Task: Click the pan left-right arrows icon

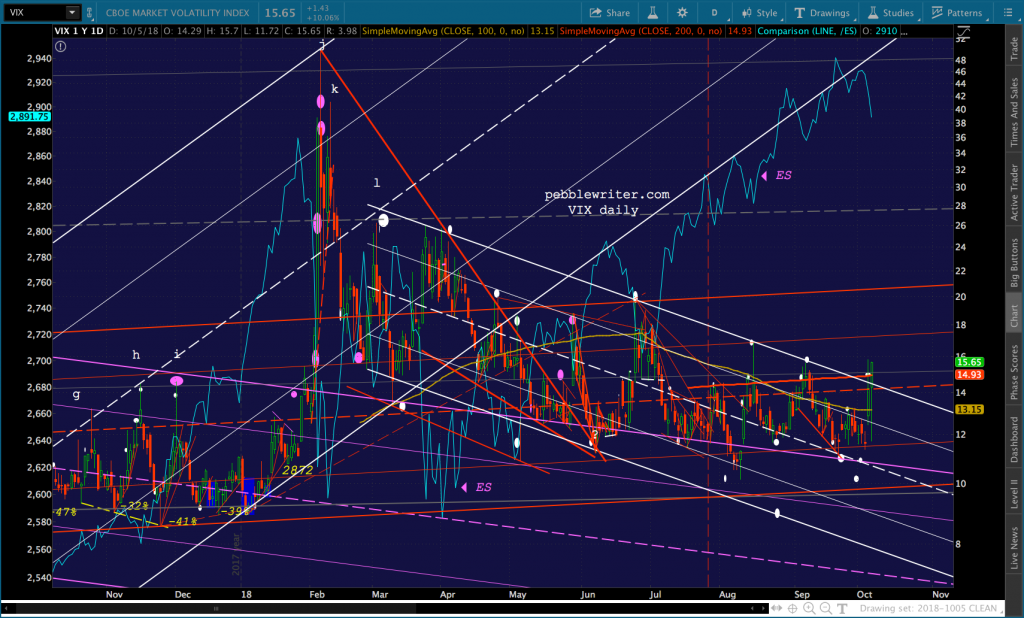Action: 777,608
